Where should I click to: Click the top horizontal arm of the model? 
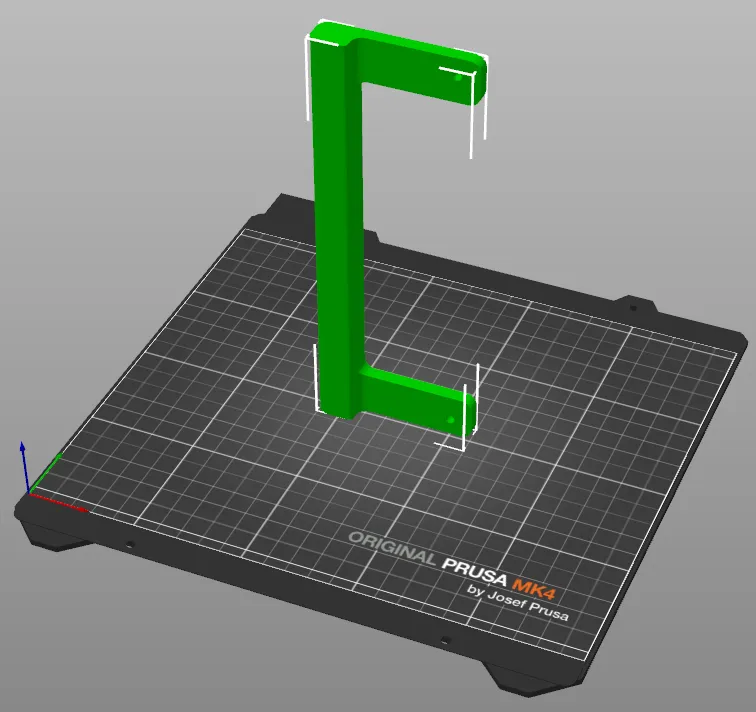tap(419, 67)
